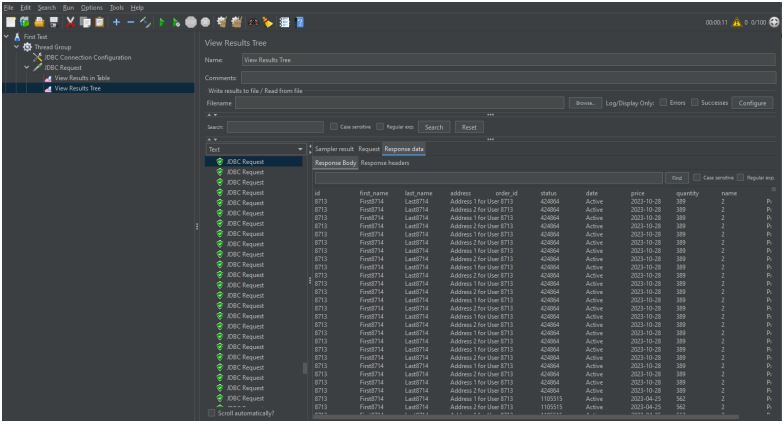Click the Filename input field
Screen dimensions: 783x426
pos(400,103)
